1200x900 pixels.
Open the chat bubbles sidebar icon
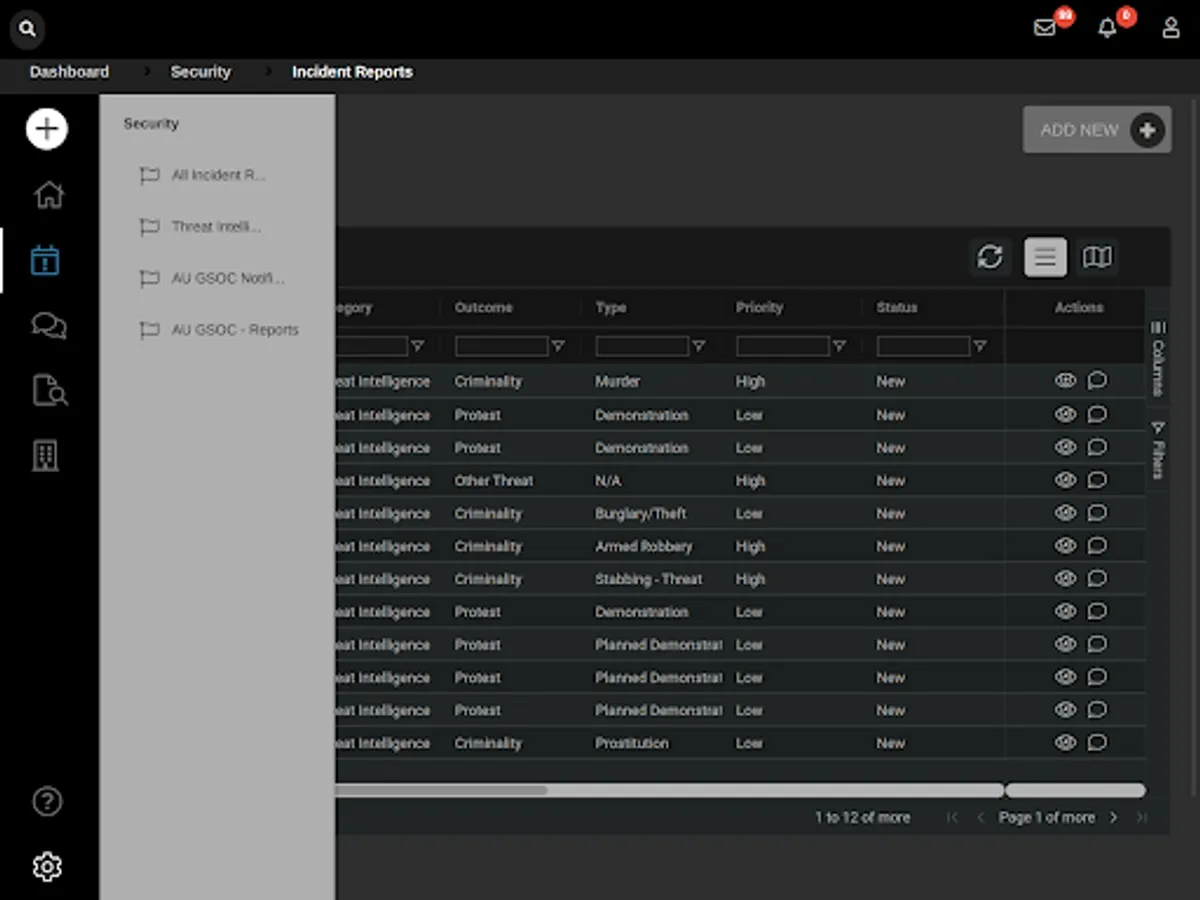[x=48, y=325]
